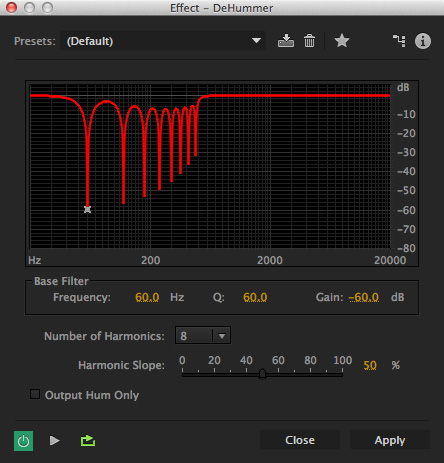Toggle the green effect power button
The width and height of the screenshot is (444, 463).
[23, 441]
